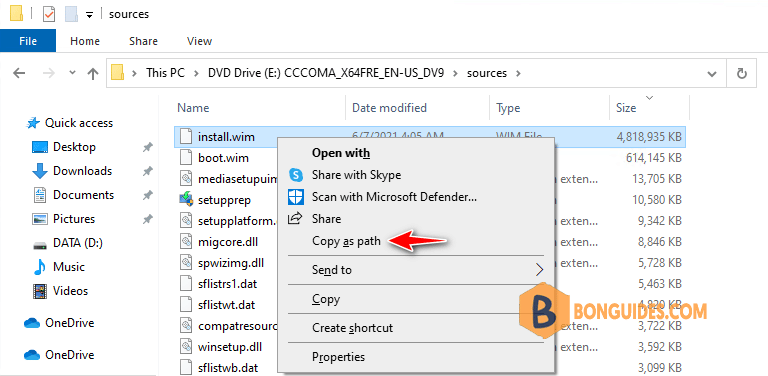Click the refresh button beside address bar
The height and width of the screenshot is (376, 768).
pyautogui.click(x=742, y=73)
